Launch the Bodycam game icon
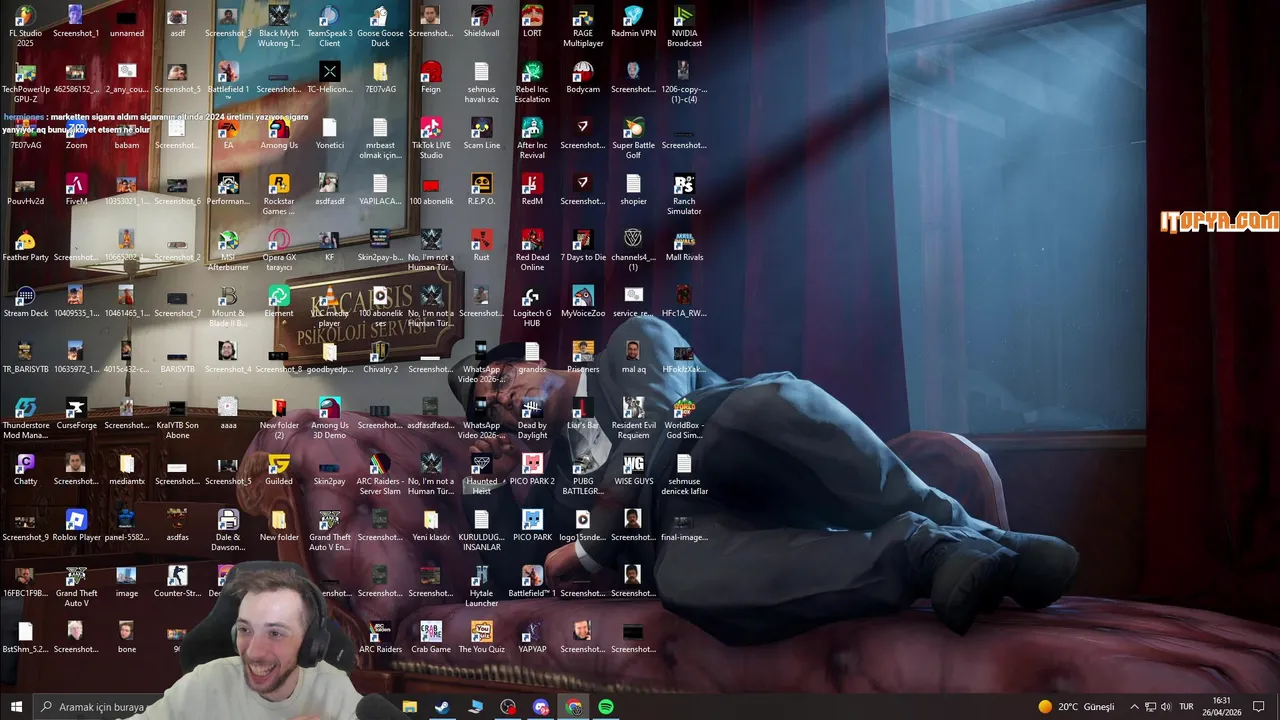Viewport: 1280px width, 720px height. point(583,77)
